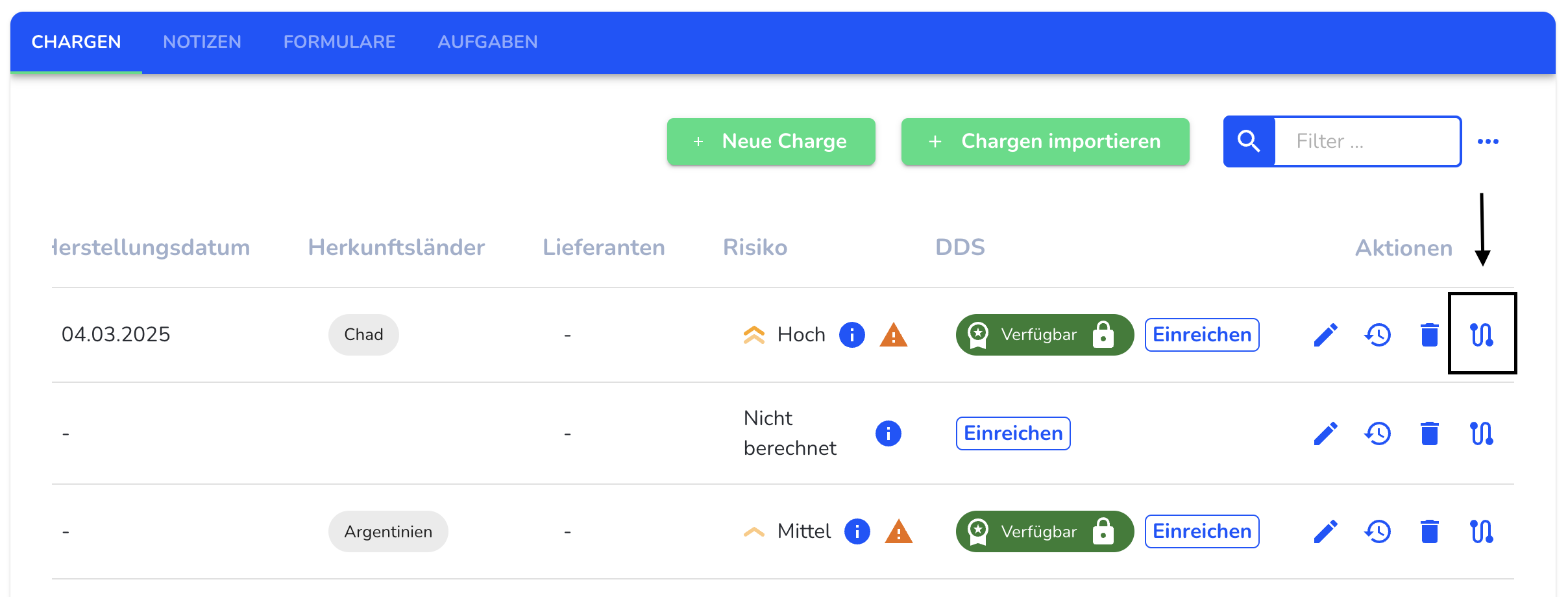Click the search magnifier icon
Viewport: 1568px width, 597px height.
click(1249, 141)
